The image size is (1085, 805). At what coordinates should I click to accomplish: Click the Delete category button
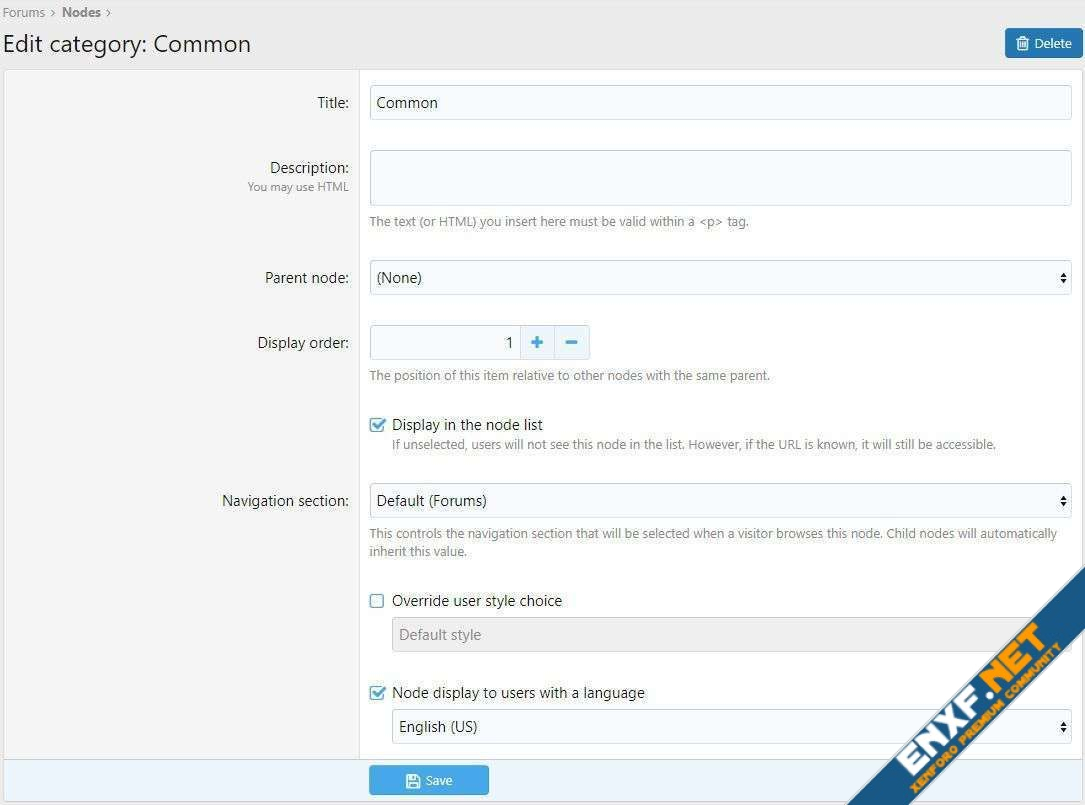pos(1043,43)
